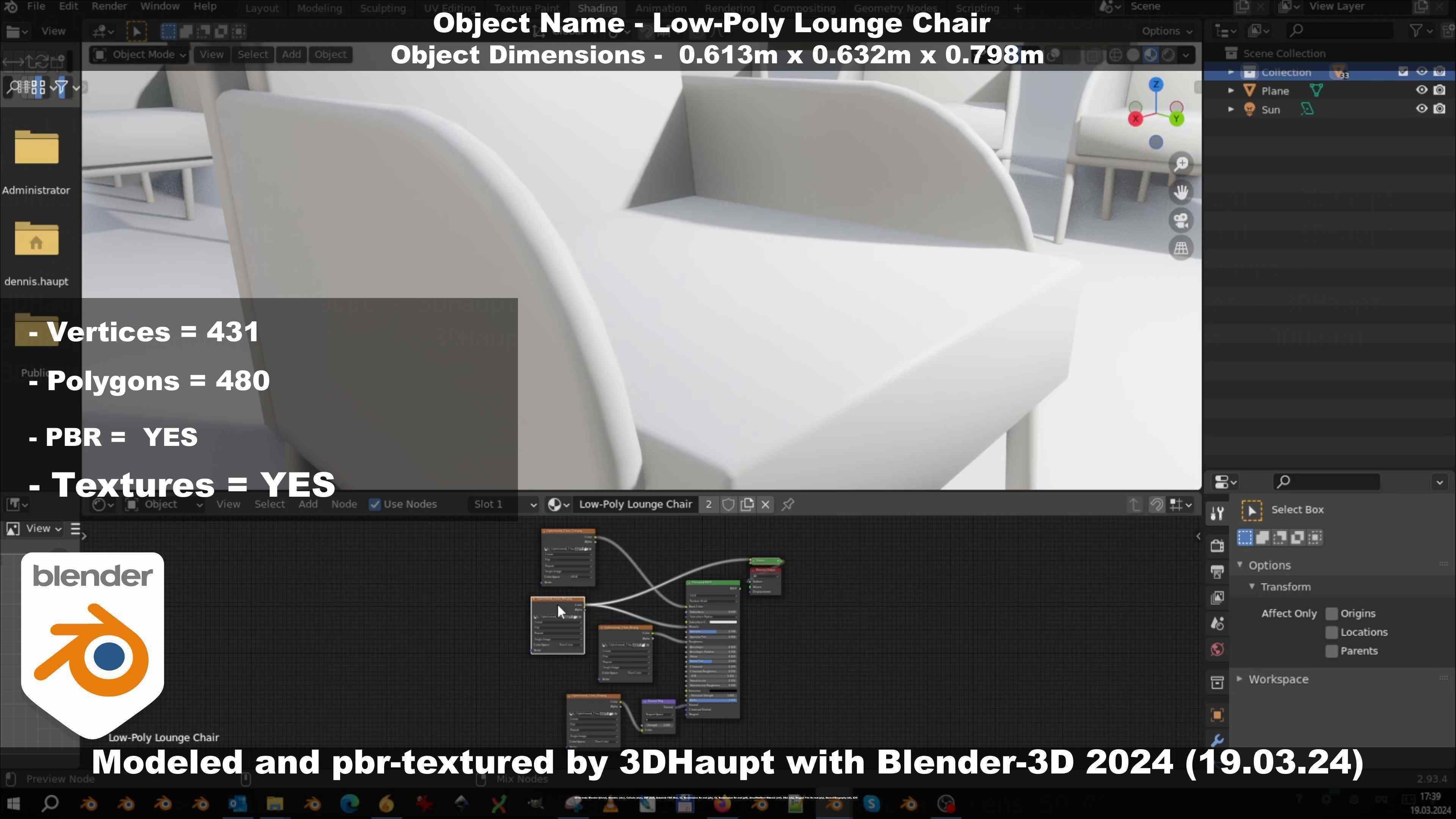This screenshot has height=819, width=1456.
Task: Switch to the Modeling workspace tab
Action: click(319, 8)
